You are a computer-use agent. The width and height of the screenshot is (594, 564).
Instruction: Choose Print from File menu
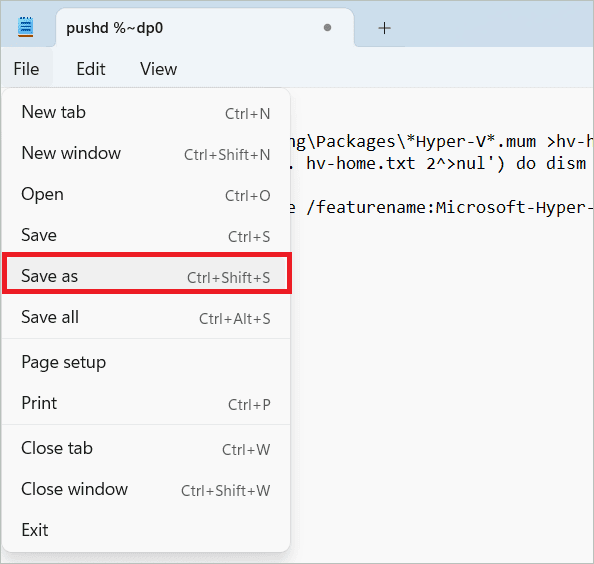(x=146, y=403)
